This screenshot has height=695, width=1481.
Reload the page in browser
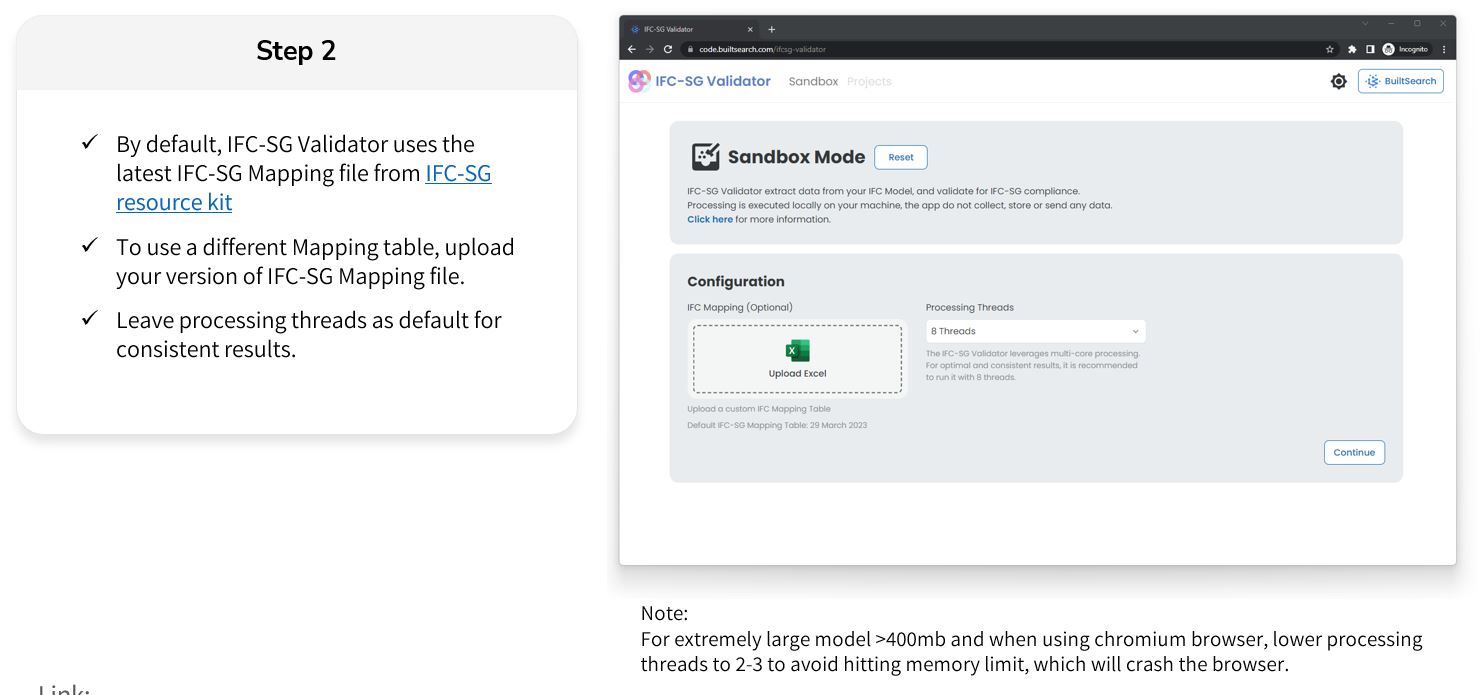pyautogui.click(x=668, y=49)
